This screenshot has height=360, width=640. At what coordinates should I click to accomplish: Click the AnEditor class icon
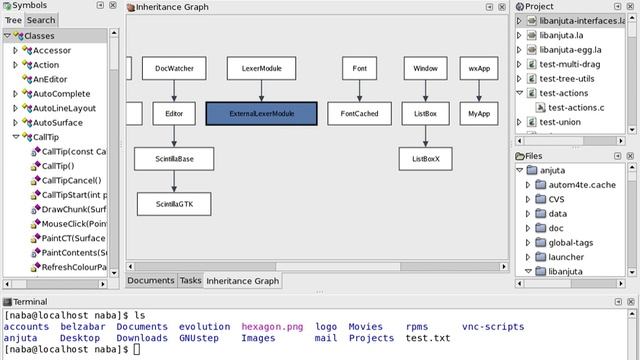(27, 79)
